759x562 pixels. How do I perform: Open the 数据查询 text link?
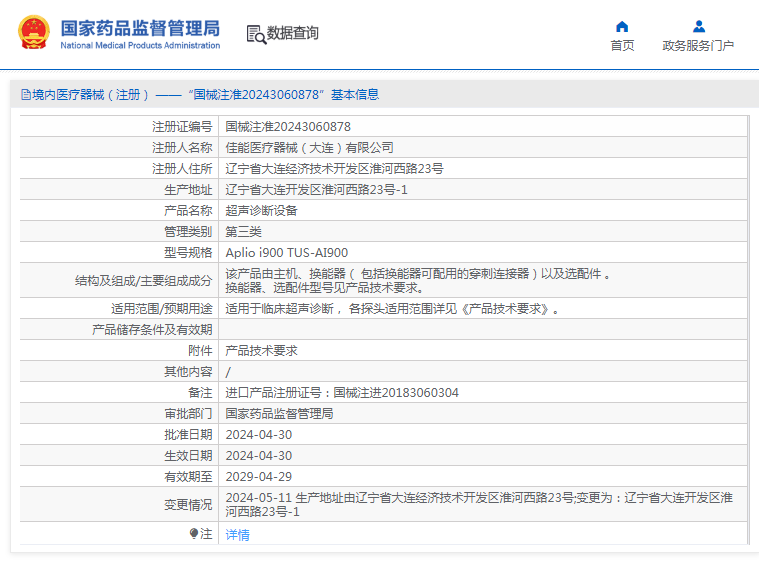coord(292,33)
